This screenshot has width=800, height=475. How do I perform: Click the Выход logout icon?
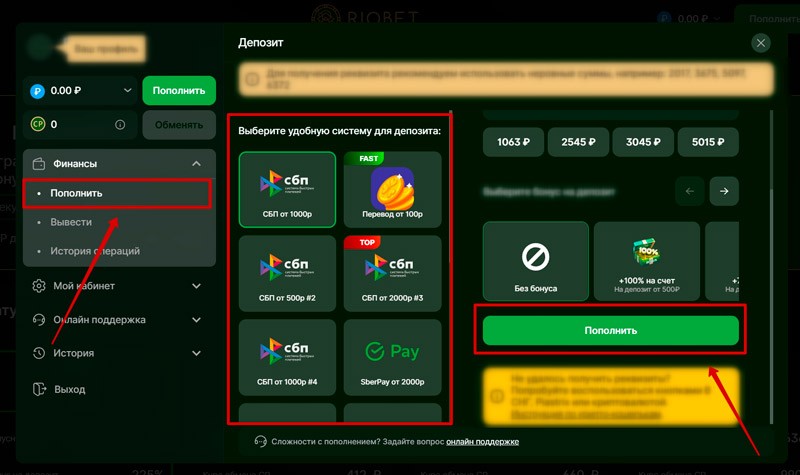click(40, 389)
